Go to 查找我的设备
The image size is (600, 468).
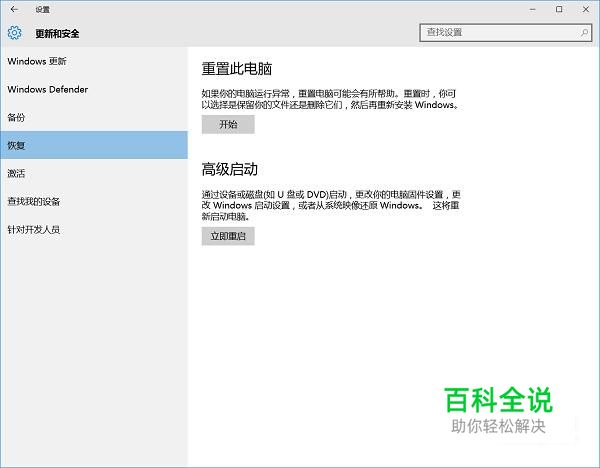click(94, 201)
